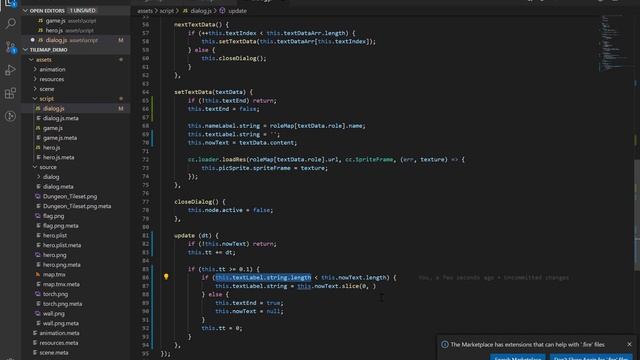The width and height of the screenshot is (640, 360).
Task: Expand the resources folder
Action: pyautogui.click(x=35, y=79)
